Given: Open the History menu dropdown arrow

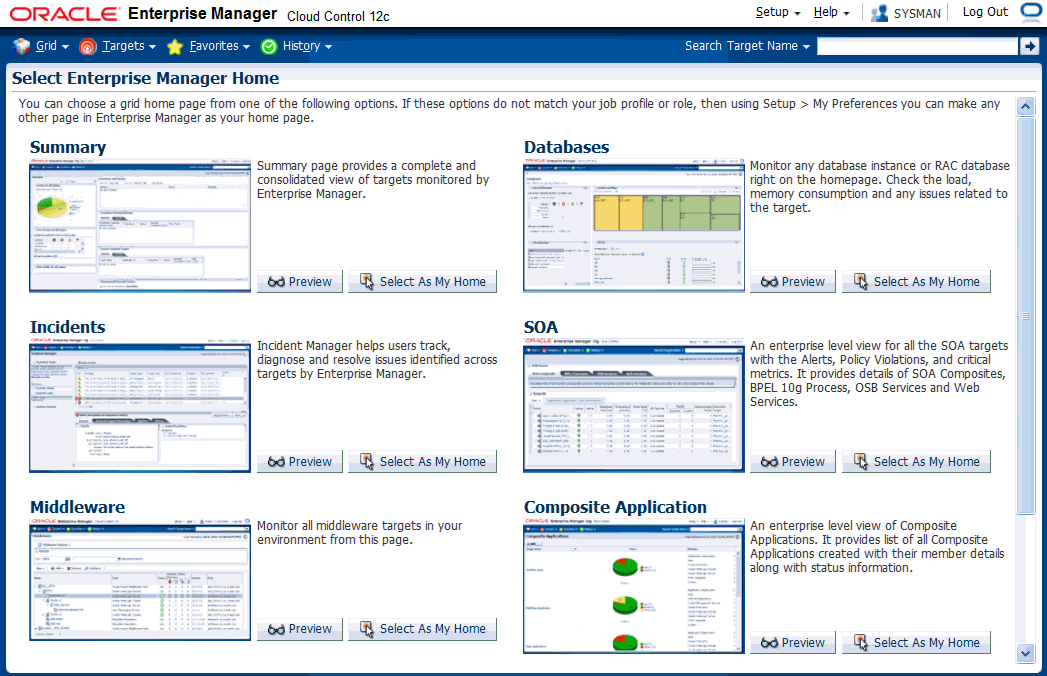Looking at the screenshot, I should pos(328,47).
